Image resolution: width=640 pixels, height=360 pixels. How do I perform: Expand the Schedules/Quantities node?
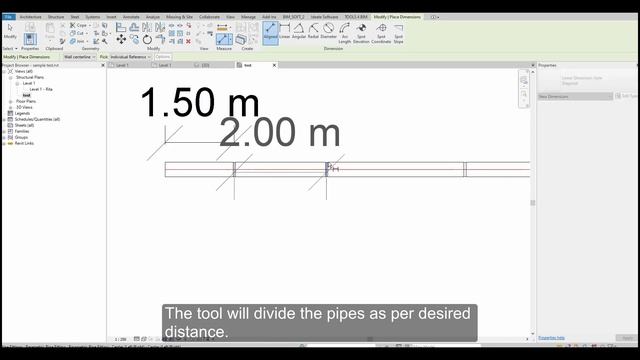point(4,120)
